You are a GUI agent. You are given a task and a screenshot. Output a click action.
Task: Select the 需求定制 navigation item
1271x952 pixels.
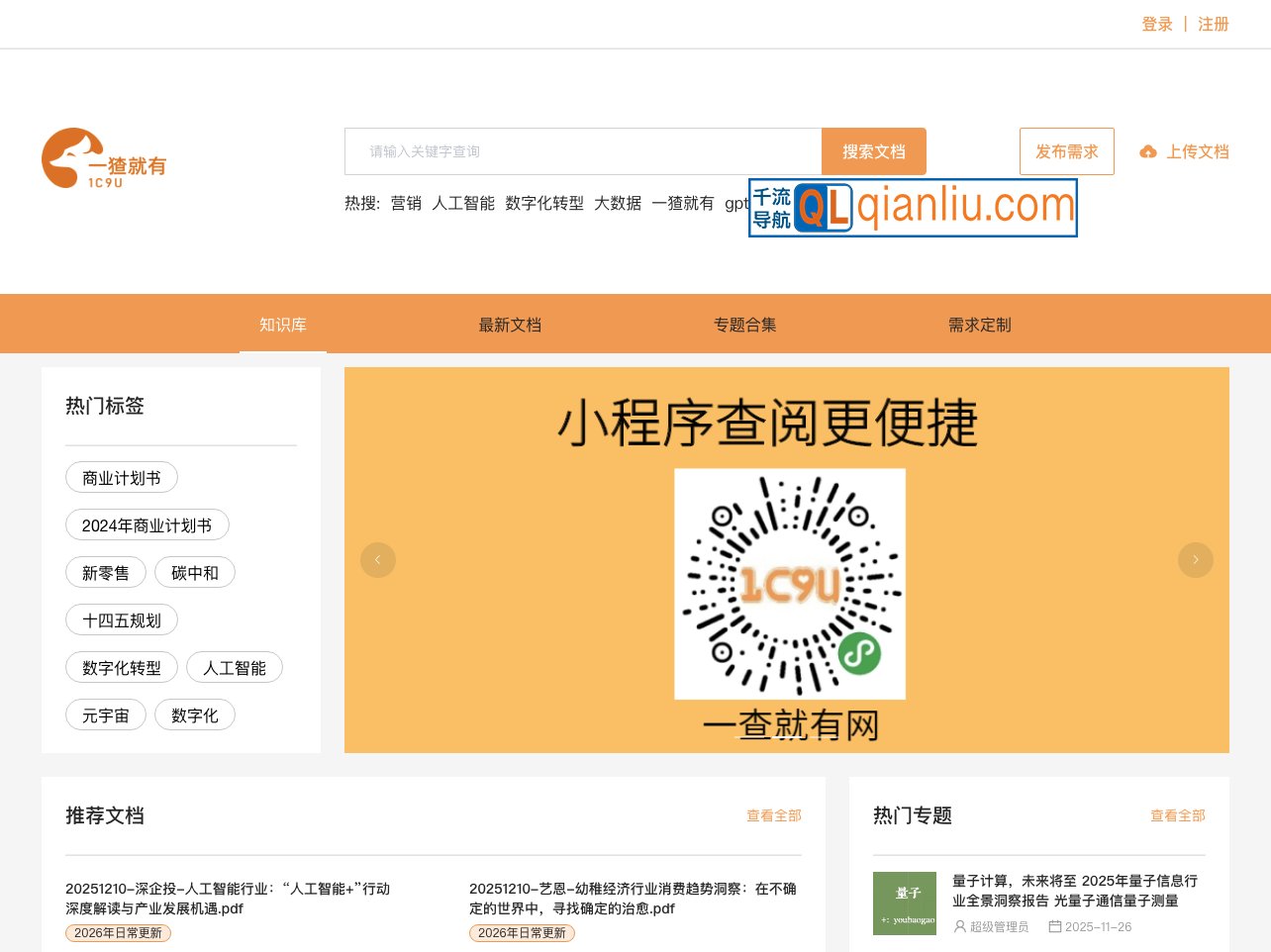(x=978, y=325)
